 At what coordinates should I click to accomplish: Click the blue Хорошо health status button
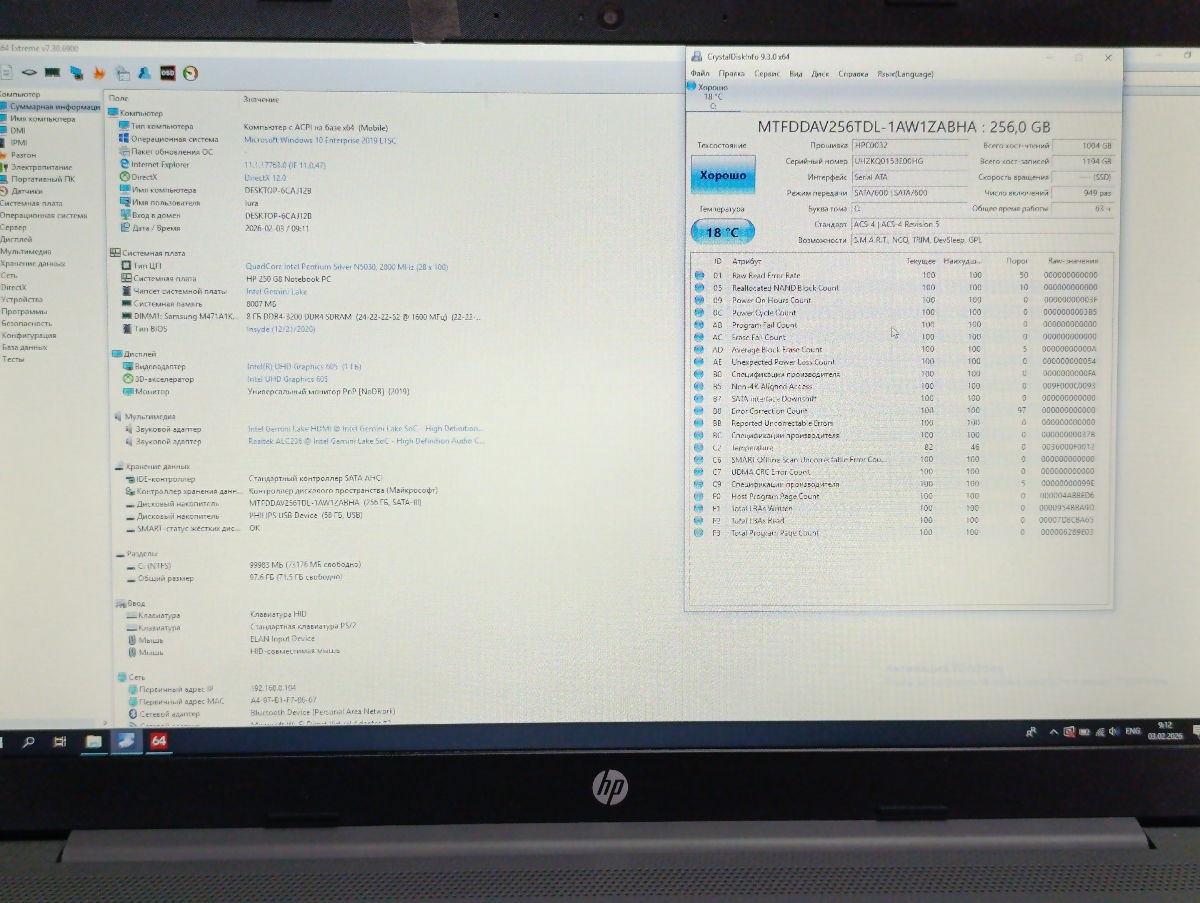723,175
